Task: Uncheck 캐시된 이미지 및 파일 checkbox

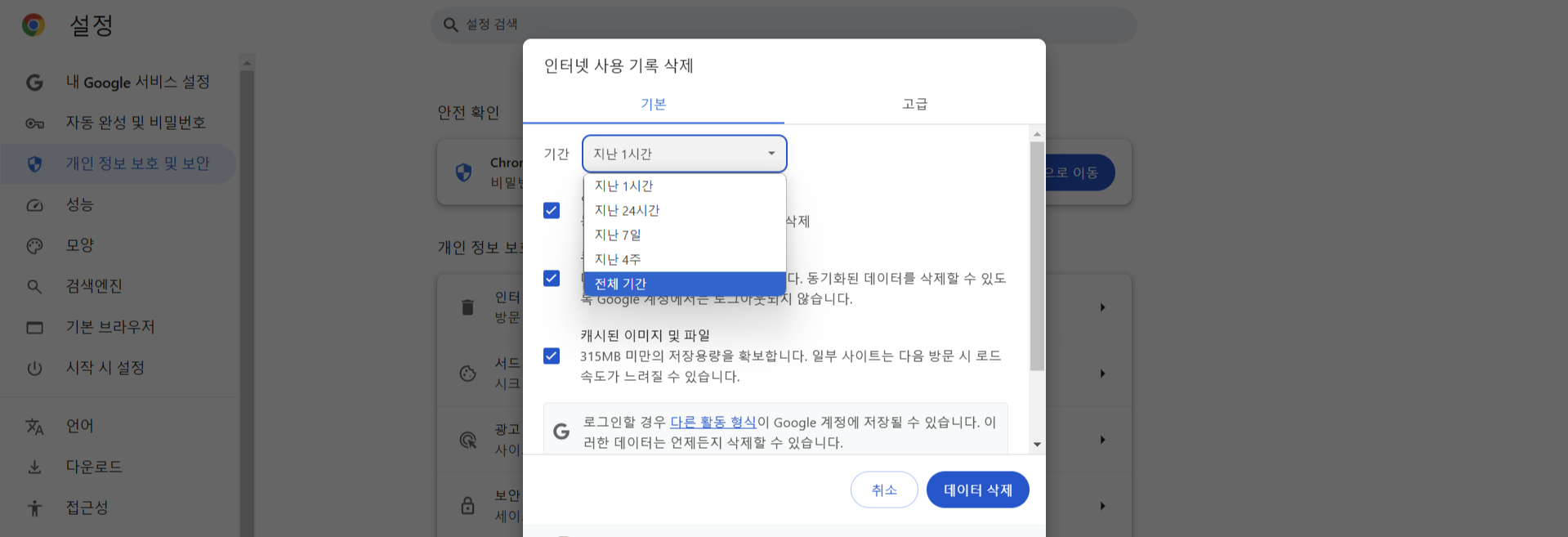Action: [x=552, y=356]
